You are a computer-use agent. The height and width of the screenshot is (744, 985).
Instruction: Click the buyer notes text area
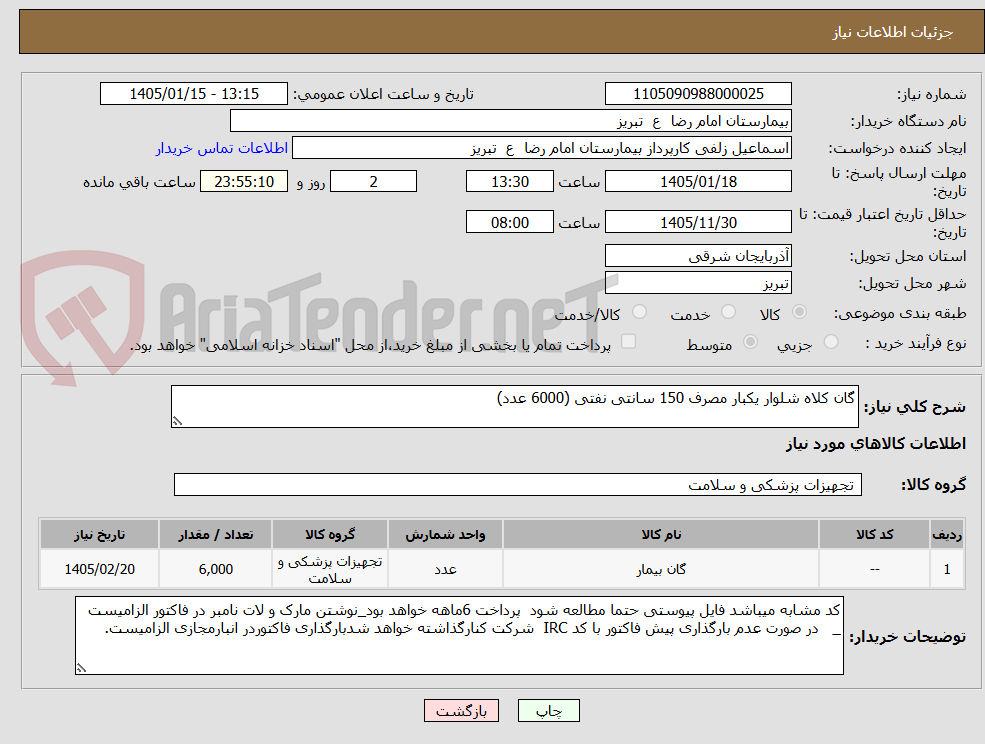459,635
